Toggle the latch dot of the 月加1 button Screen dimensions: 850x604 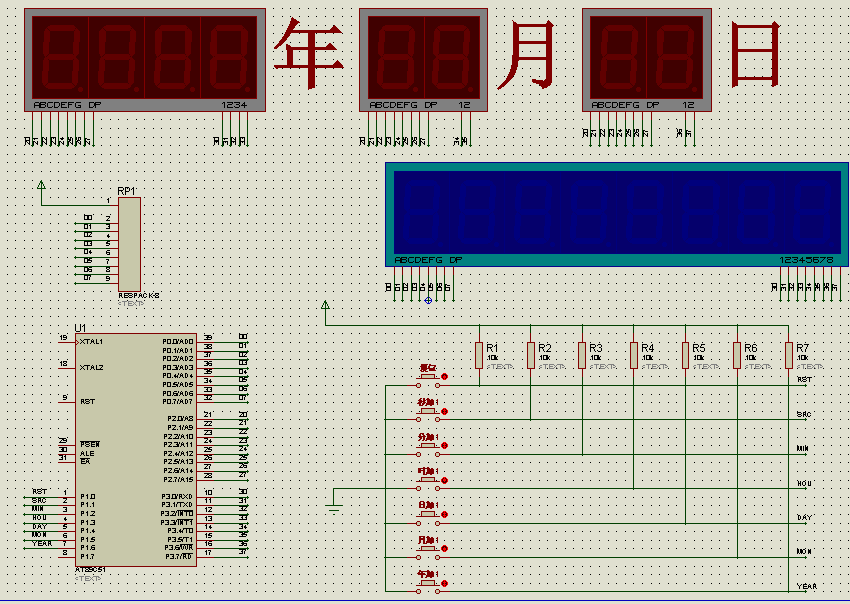[445, 549]
